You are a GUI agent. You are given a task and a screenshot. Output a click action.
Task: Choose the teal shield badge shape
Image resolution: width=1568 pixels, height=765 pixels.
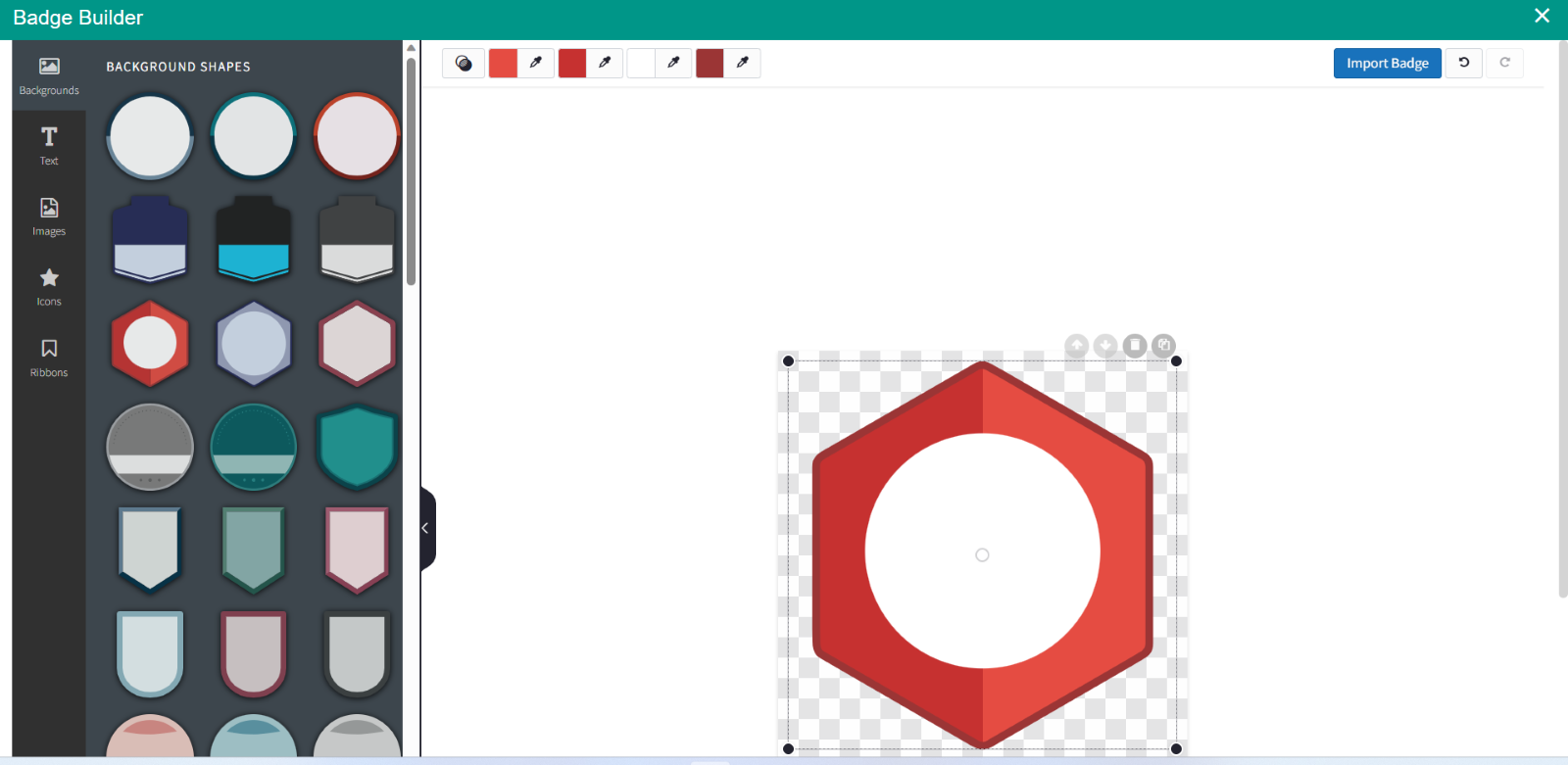(357, 447)
